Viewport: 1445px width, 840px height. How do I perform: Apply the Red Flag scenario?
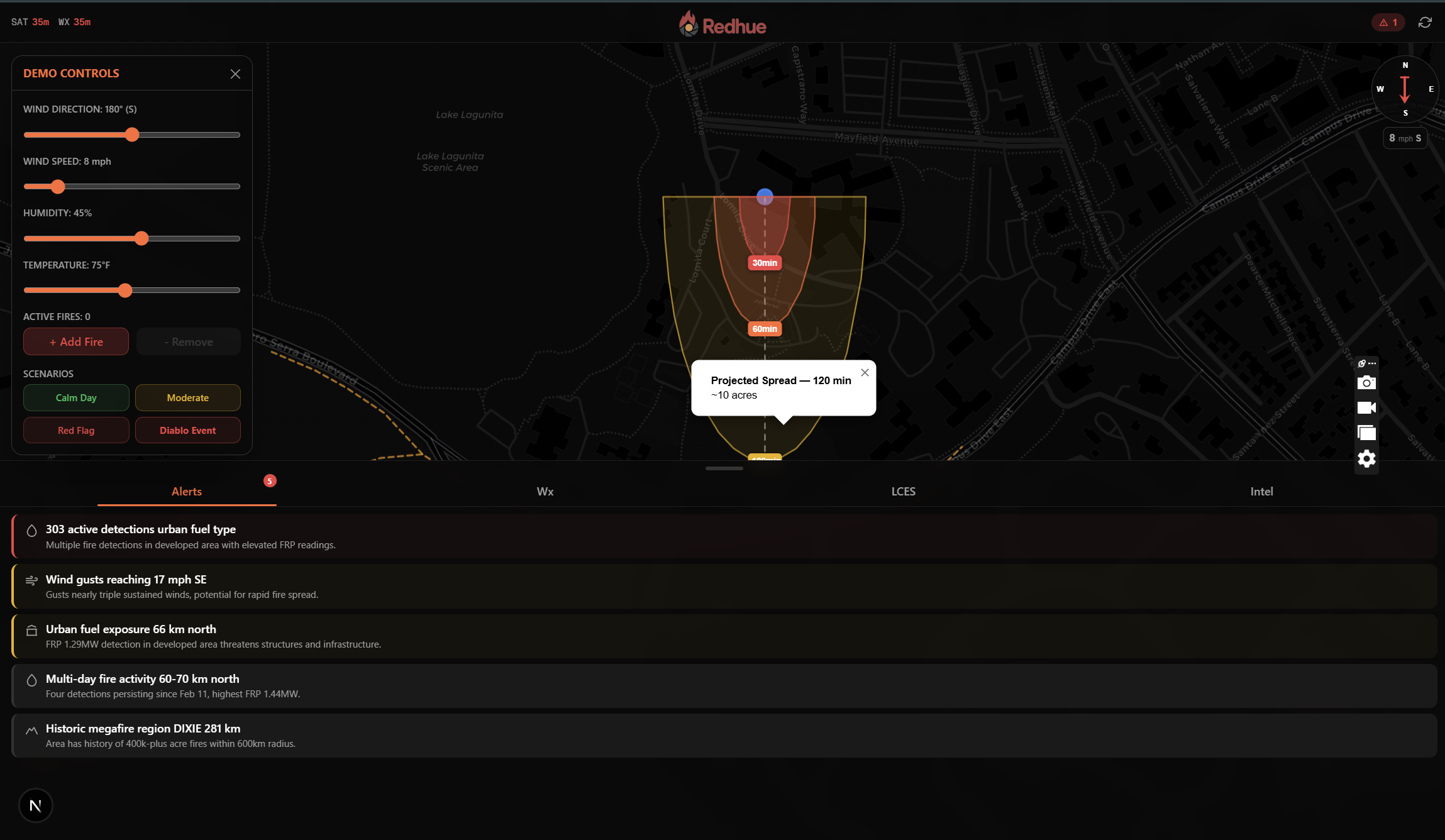[x=76, y=430]
